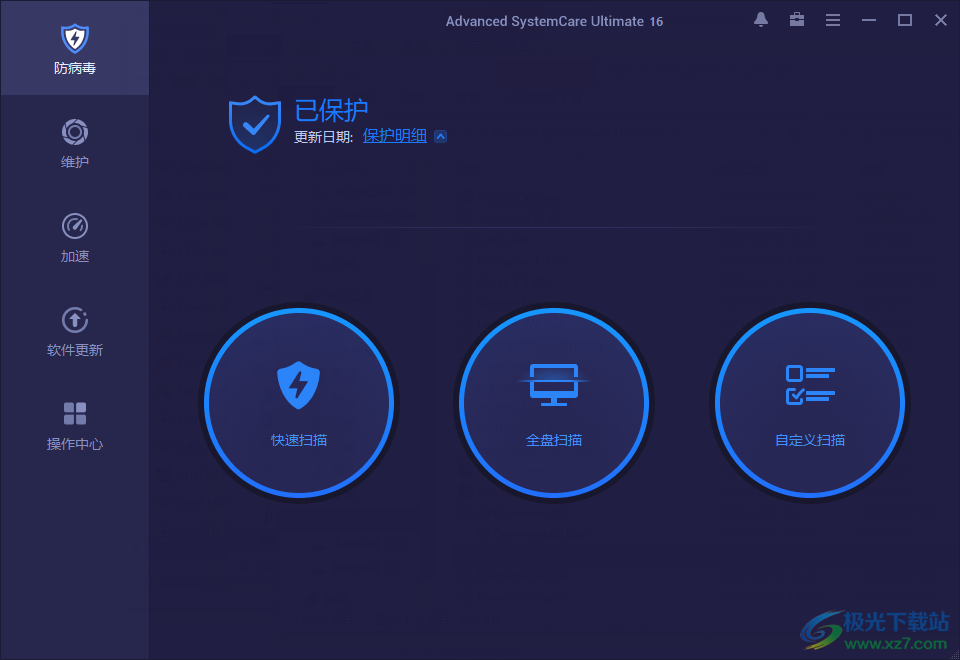Viewport: 960px width, 660px height.
Task: Open the gift box promotion icon
Action: coord(797,19)
